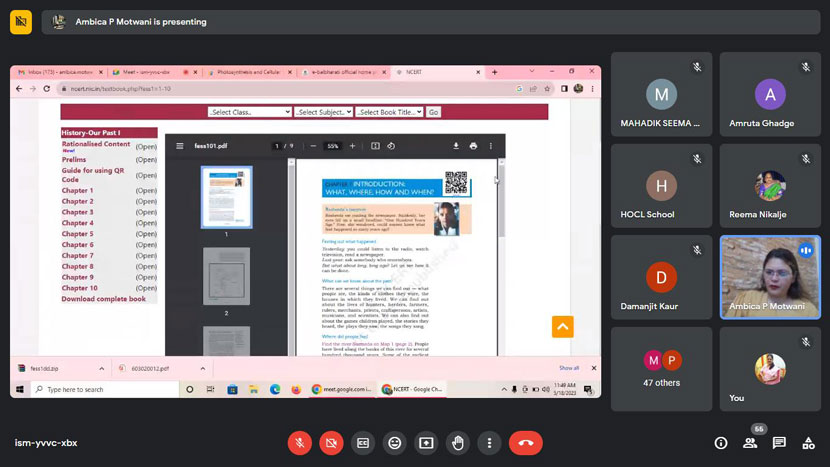Bookmark this page star icon
The width and height of the screenshot is (830, 467).
coord(547,89)
